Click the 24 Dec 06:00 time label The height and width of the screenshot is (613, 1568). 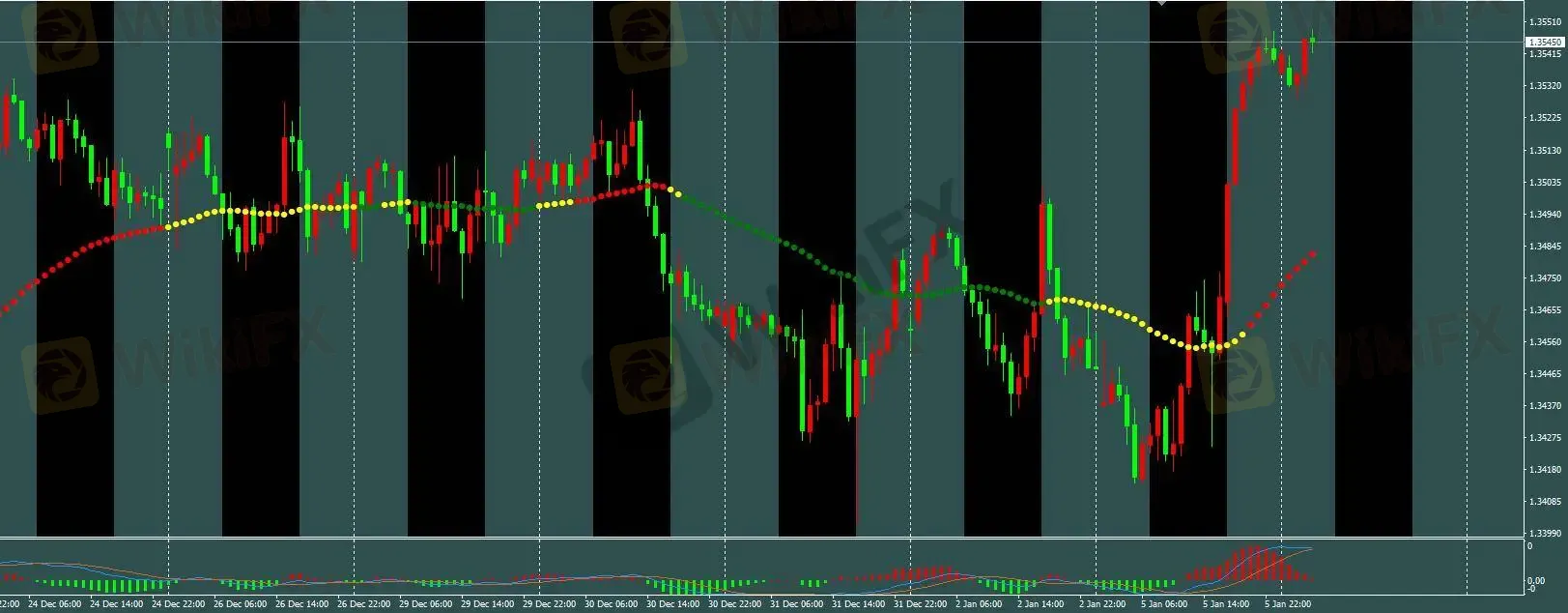54,604
